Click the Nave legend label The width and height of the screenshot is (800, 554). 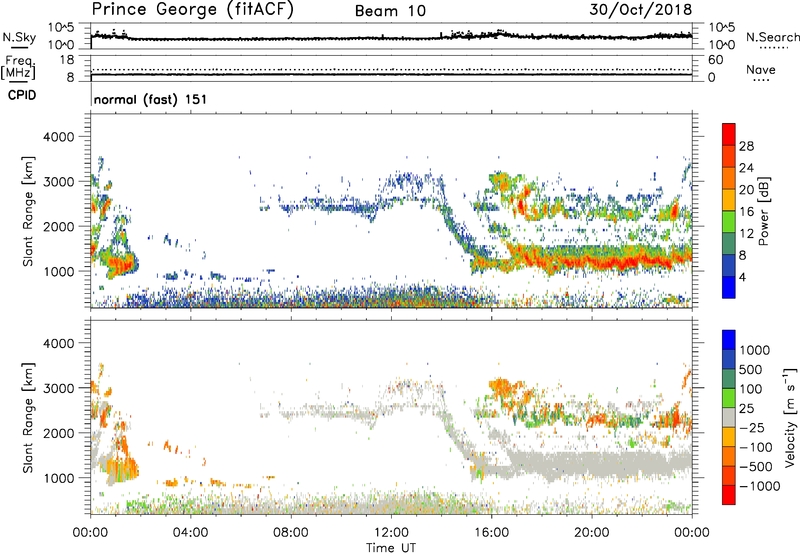(x=761, y=70)
